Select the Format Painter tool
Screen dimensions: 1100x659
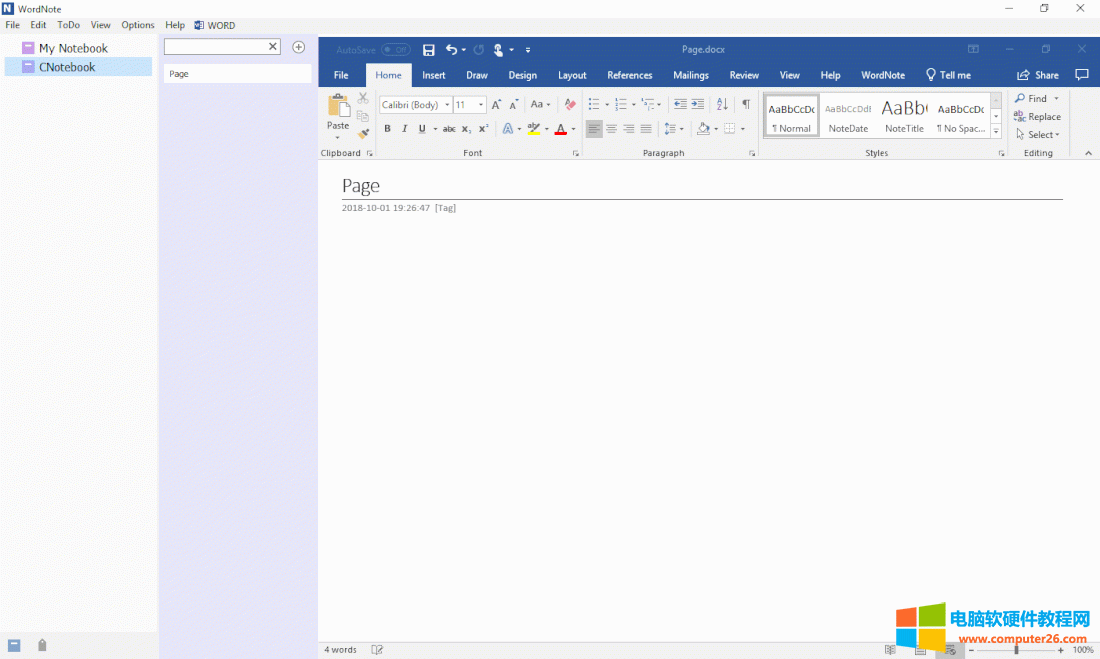[x=362, y=134]
